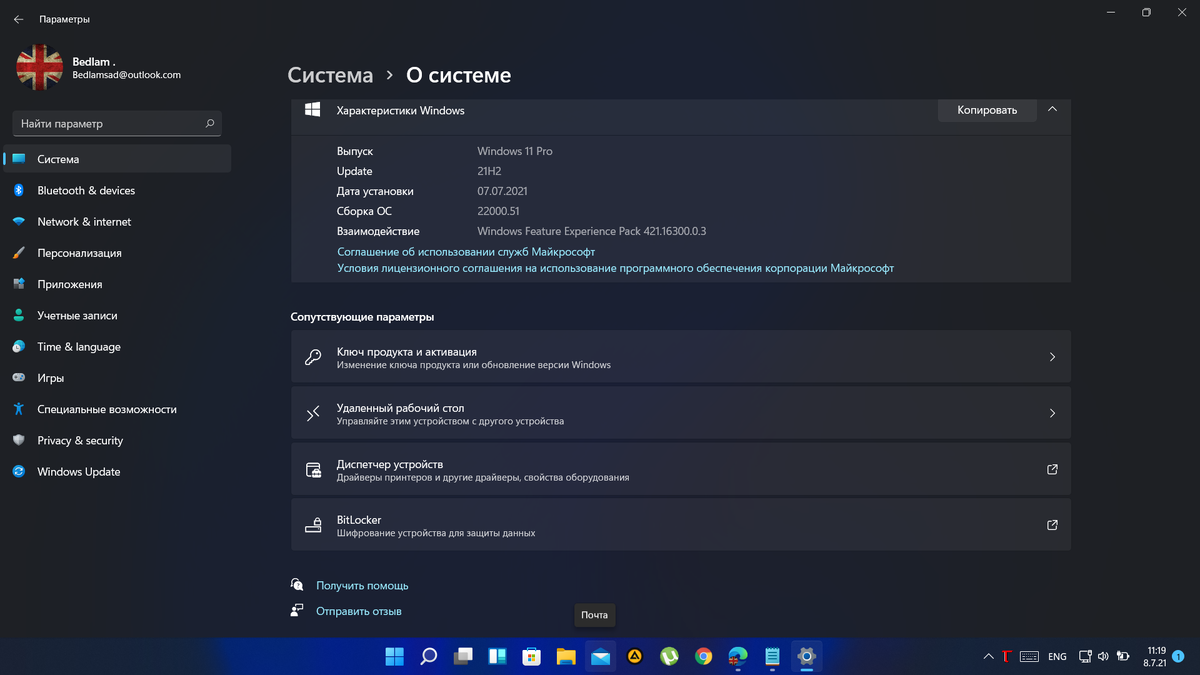This screenshot has width=1200, height=675.
Task: Open Privacy & security settings
Action: click(x=117, y=440)
